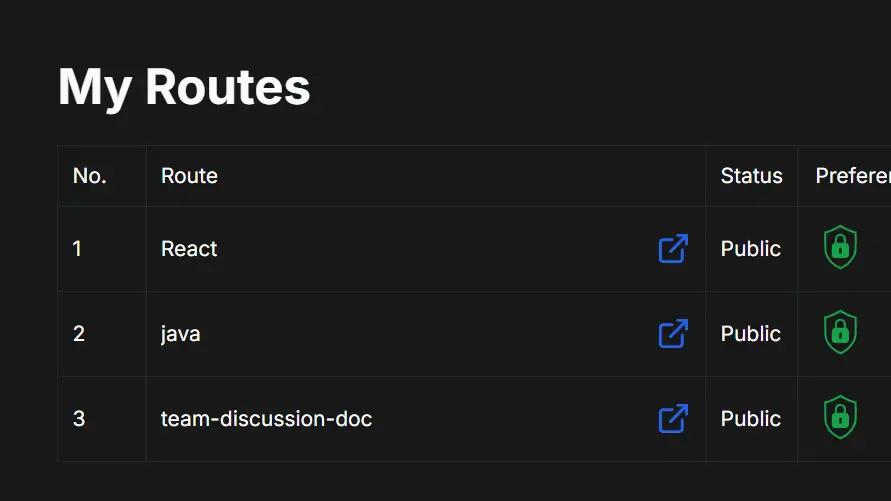Click the green shield lock for React

pyautogui.click(x=840, y=248)
